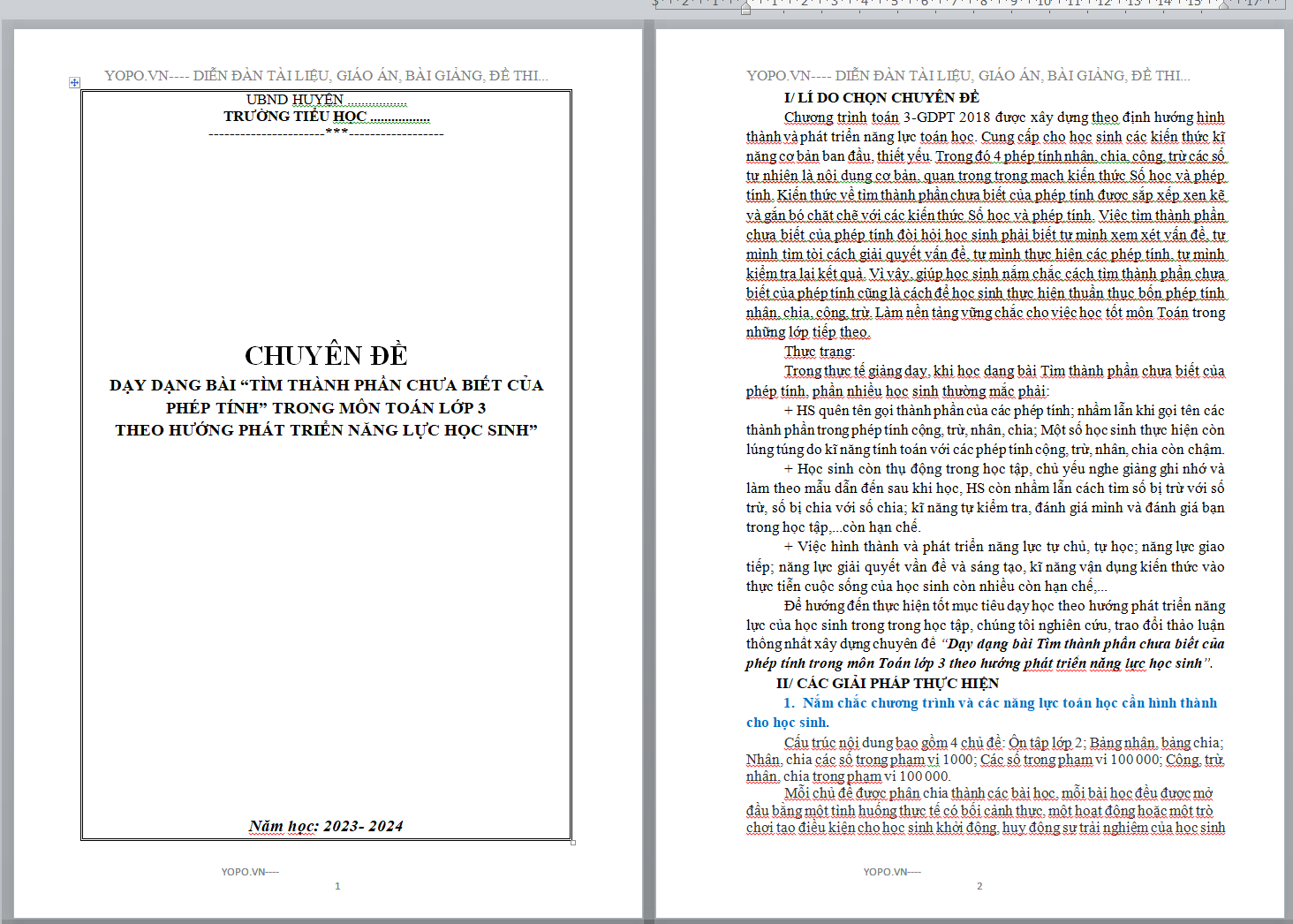The image size is (1293, 924).
Task: Click the line 'những lớp tiếp theo.'
Action: (x=808, y=332)
